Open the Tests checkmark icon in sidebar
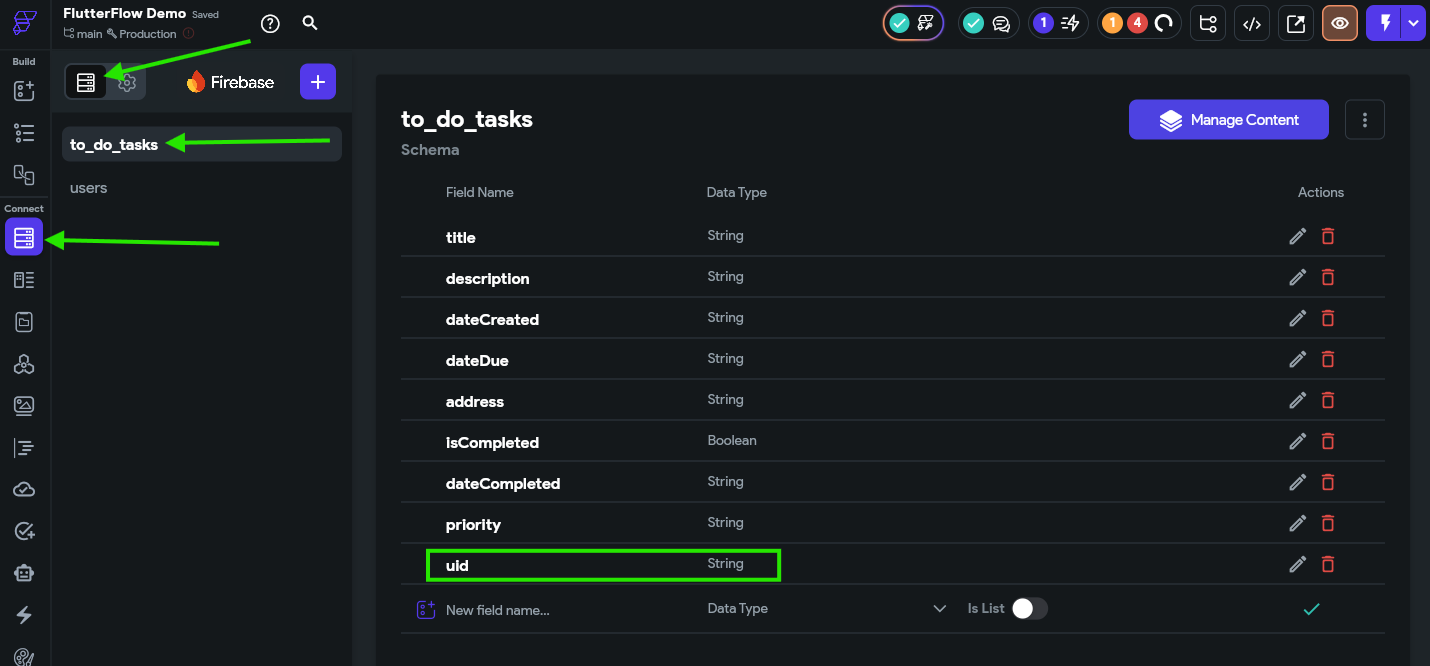 24,532
